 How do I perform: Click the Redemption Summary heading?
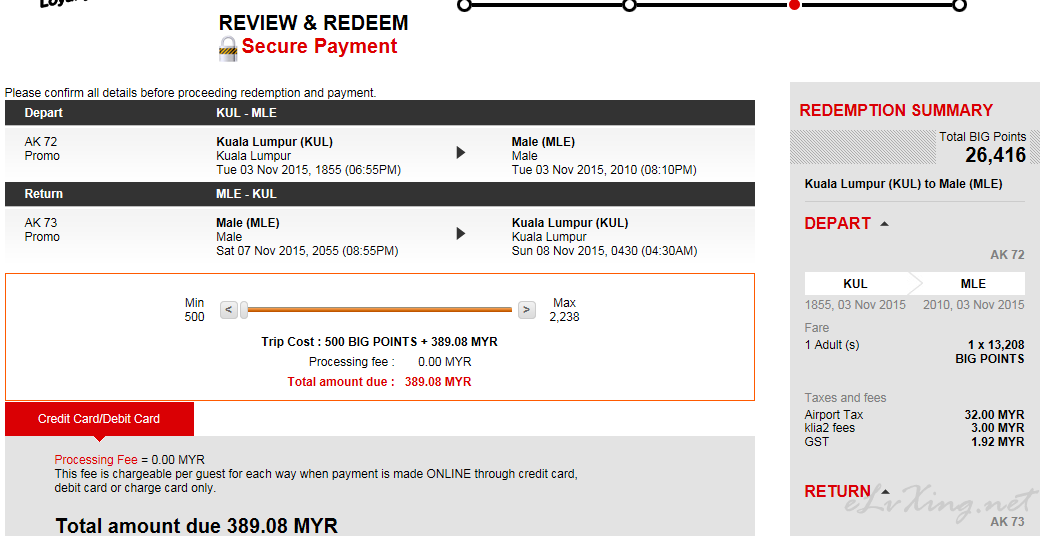coord(896,110)
